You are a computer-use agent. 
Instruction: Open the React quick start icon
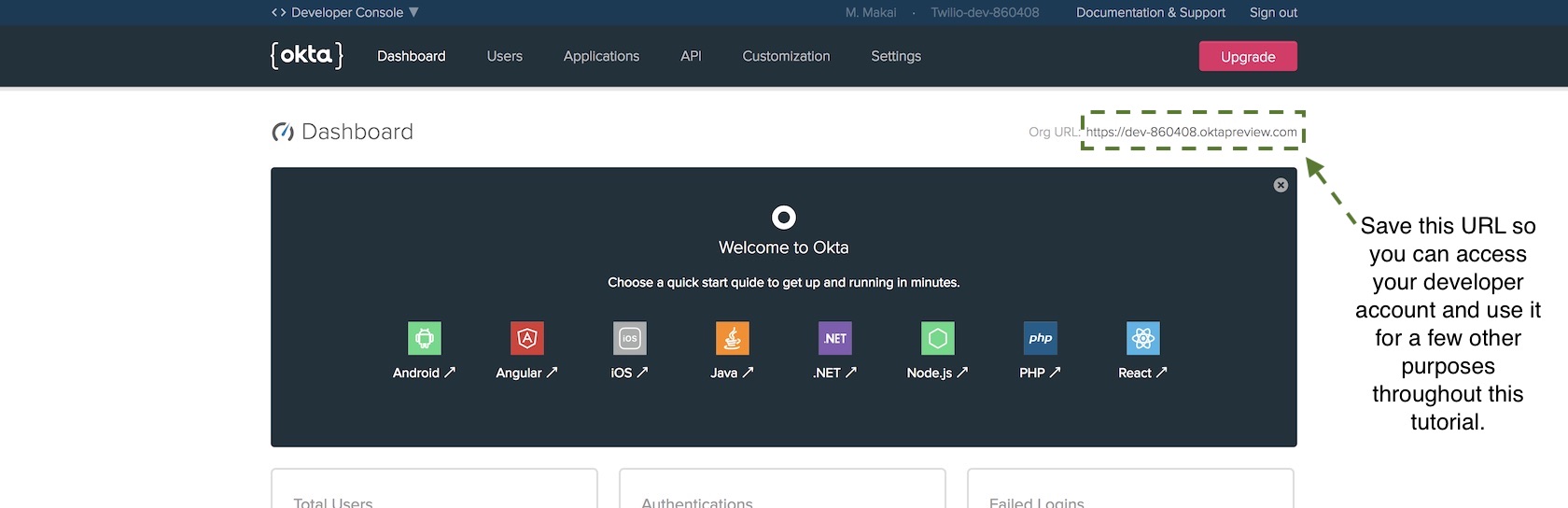click(1143, 338)
